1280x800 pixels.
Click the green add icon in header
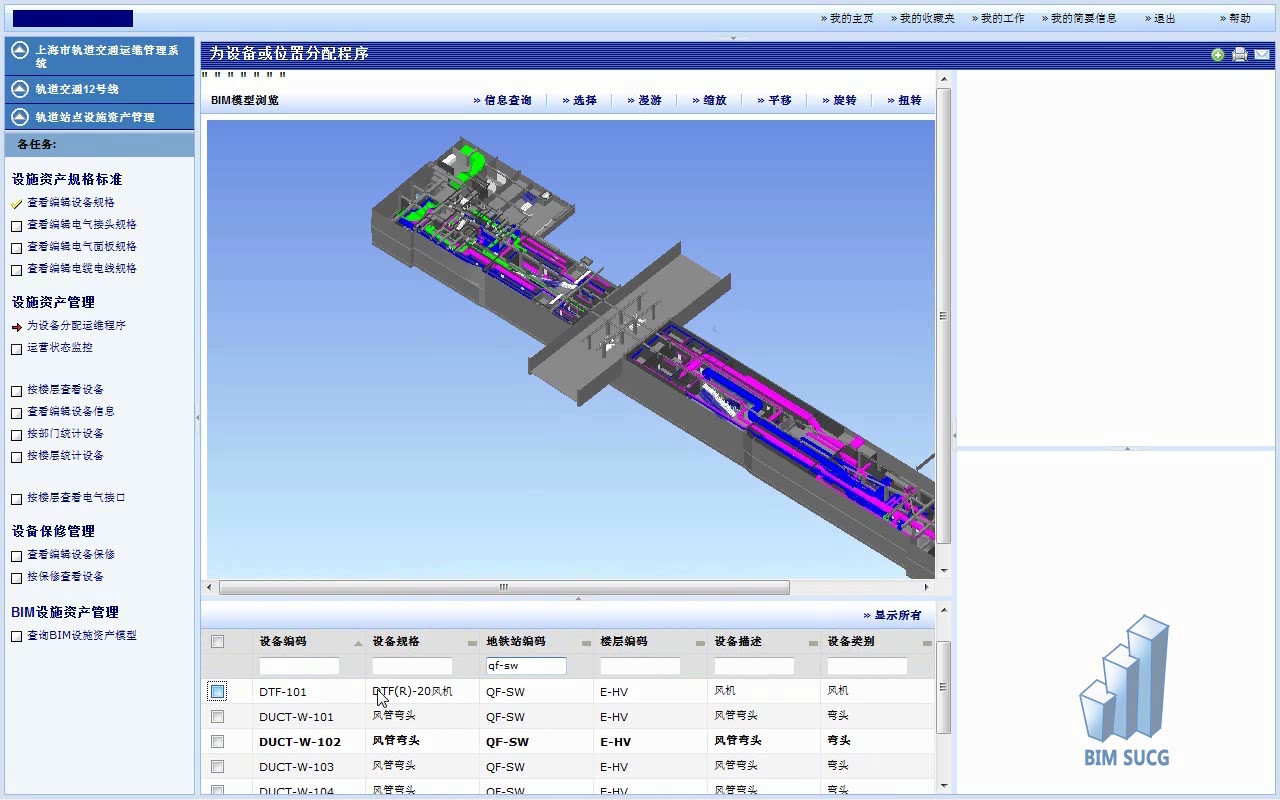[x=1217, y=55]
